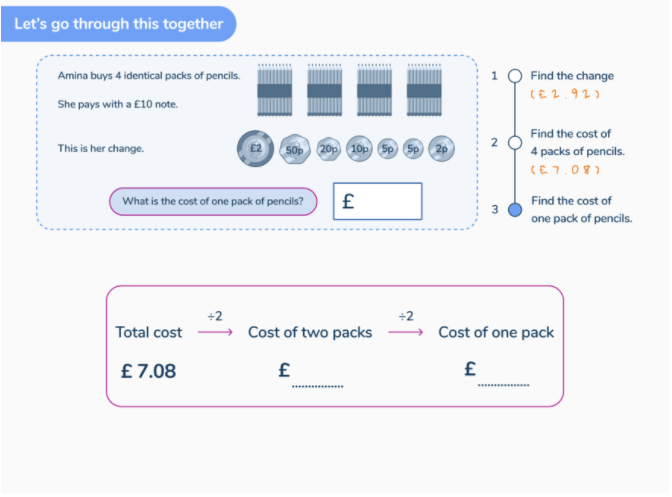Click the 2p coin icon
The image size is (672, 497).
coord(441,149)
